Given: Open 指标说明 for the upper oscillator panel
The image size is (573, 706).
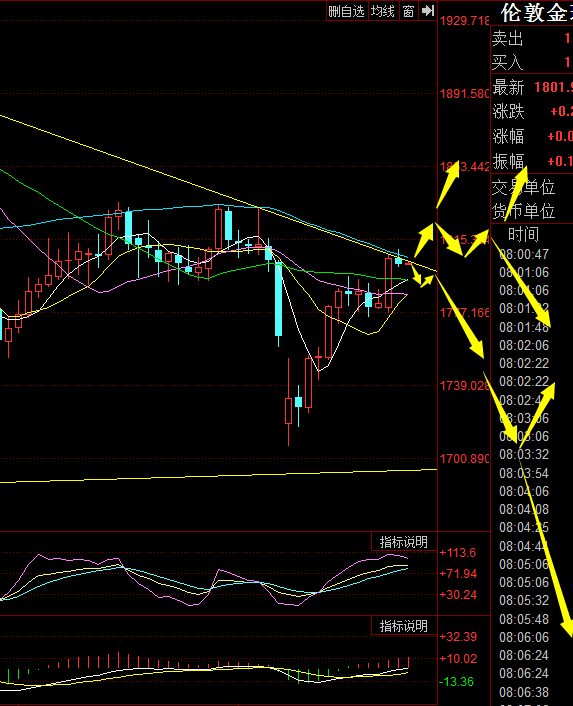Looking at the screenshot, I should point(404,542).
